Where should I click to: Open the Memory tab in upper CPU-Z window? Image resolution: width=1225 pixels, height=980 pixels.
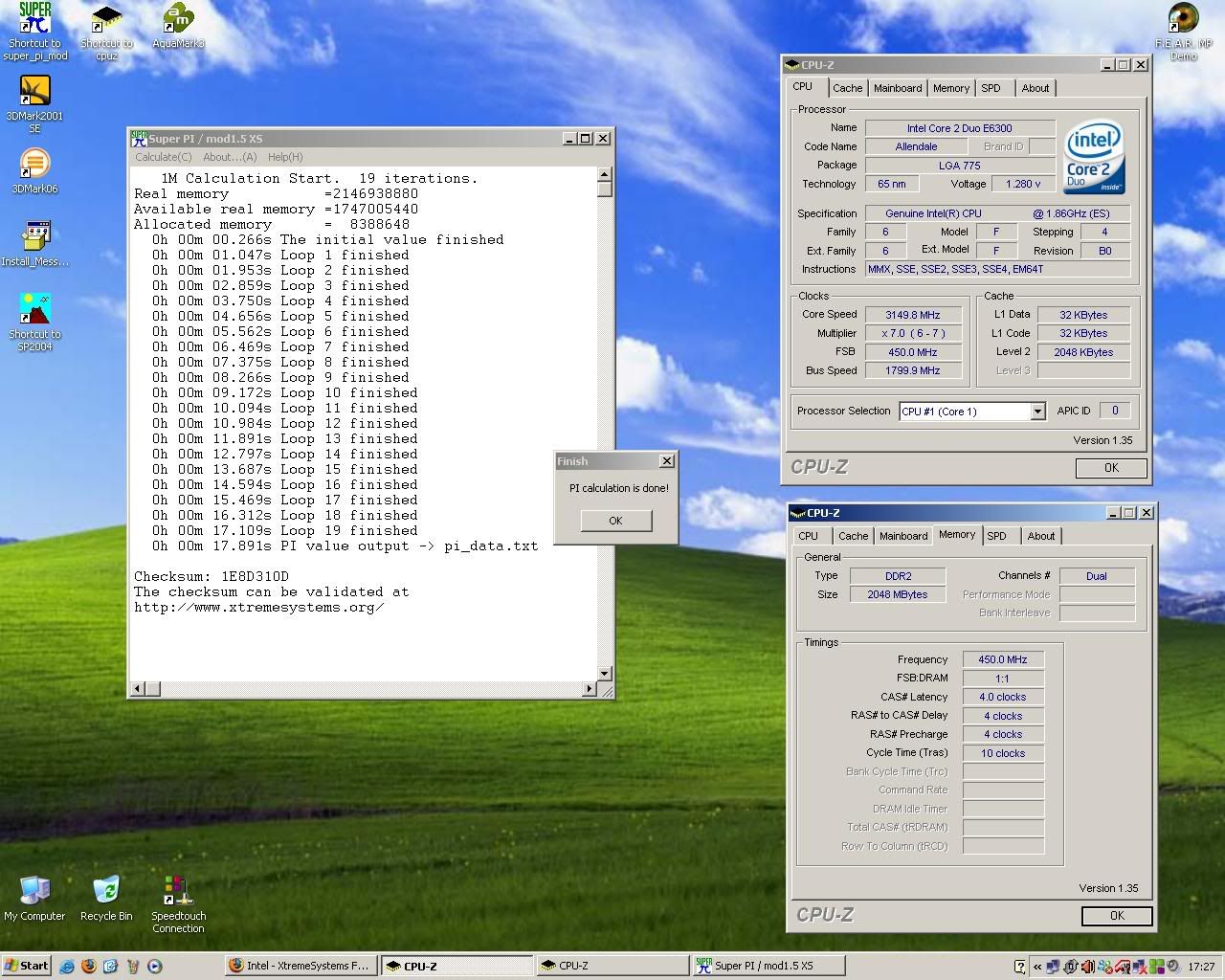click(951, 88)
